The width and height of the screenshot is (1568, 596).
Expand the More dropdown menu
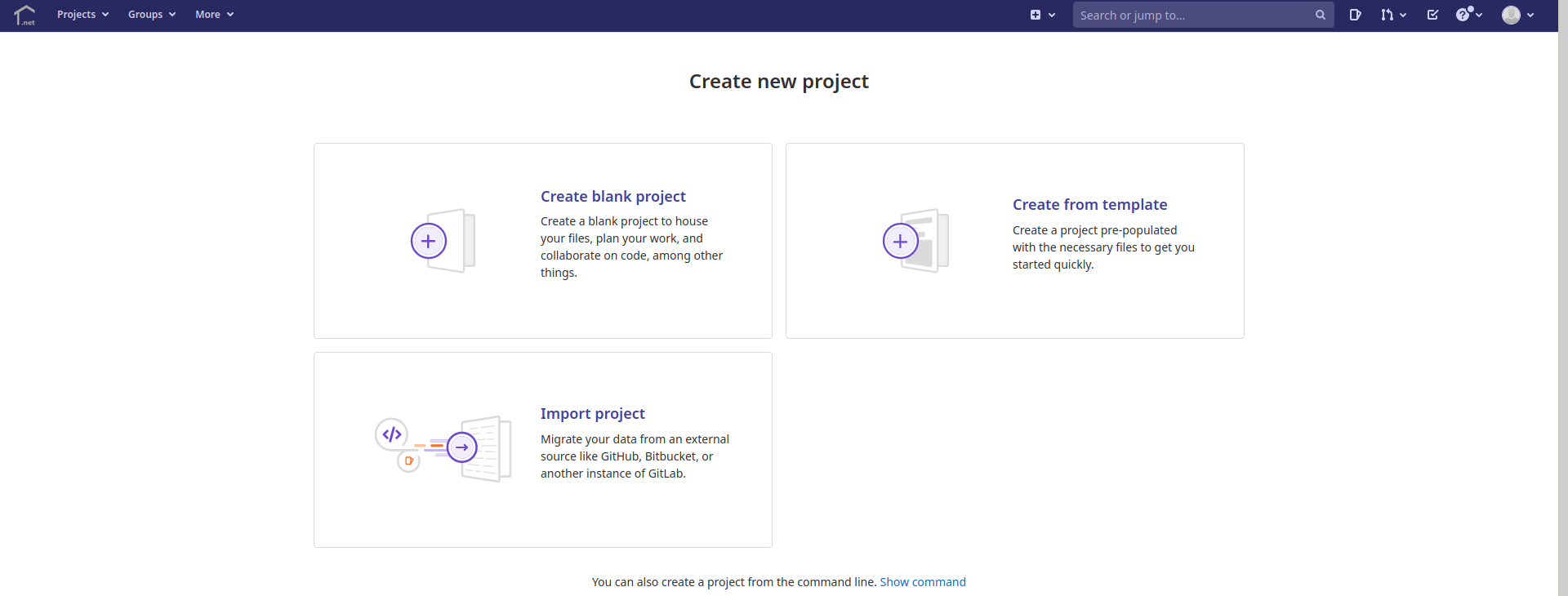point(214,15)
